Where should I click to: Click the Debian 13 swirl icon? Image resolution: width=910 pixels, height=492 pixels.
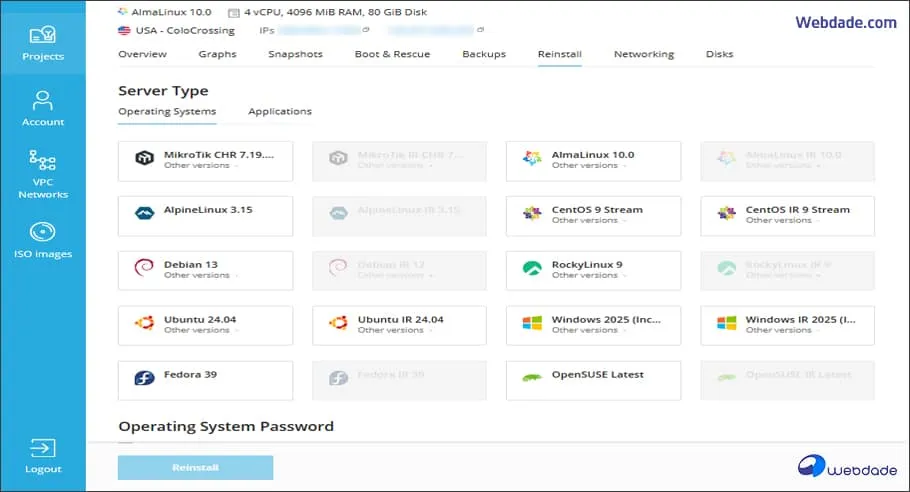[x=144, y=268]
